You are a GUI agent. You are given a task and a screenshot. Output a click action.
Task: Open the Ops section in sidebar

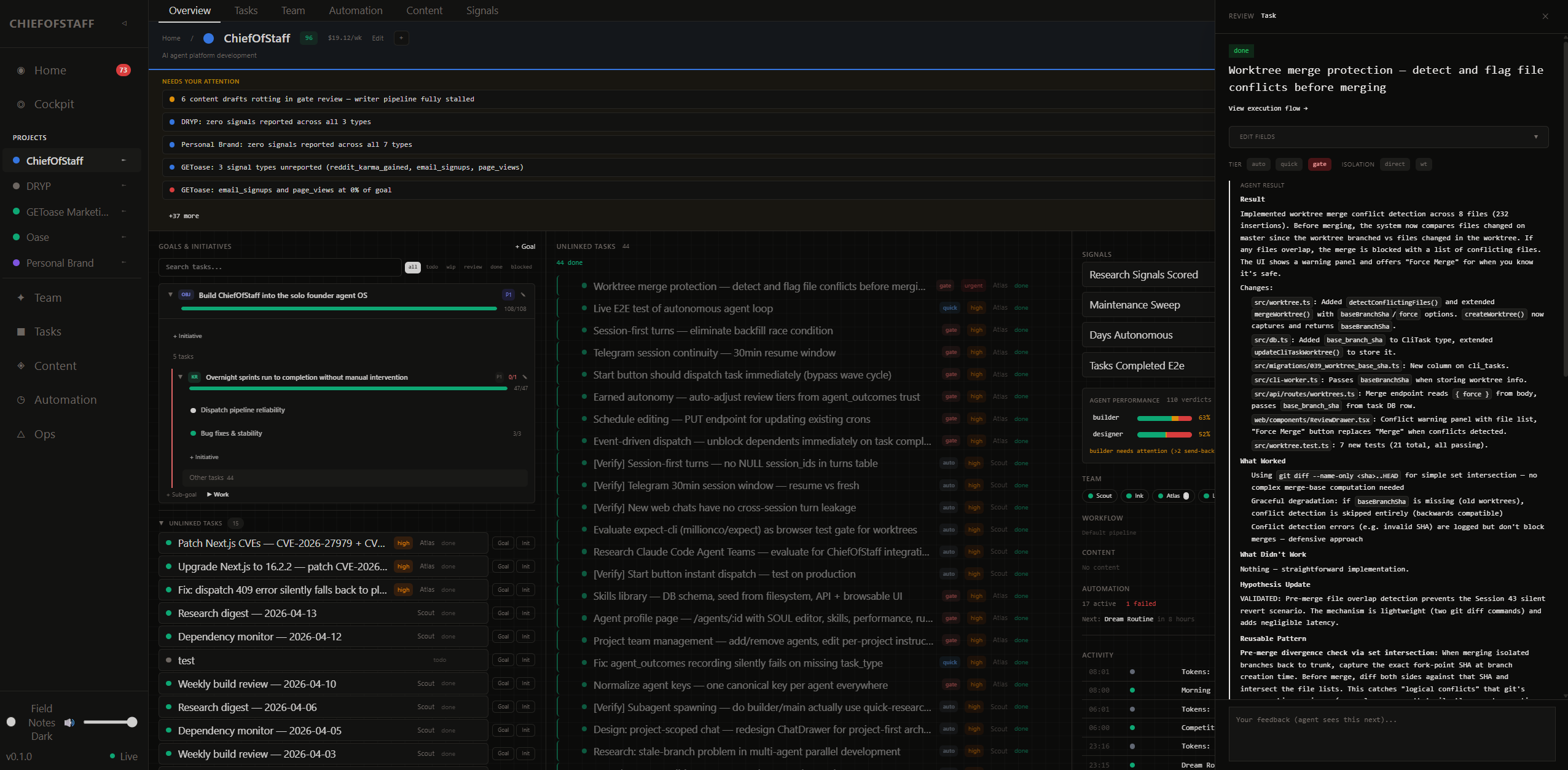point(45,434)
